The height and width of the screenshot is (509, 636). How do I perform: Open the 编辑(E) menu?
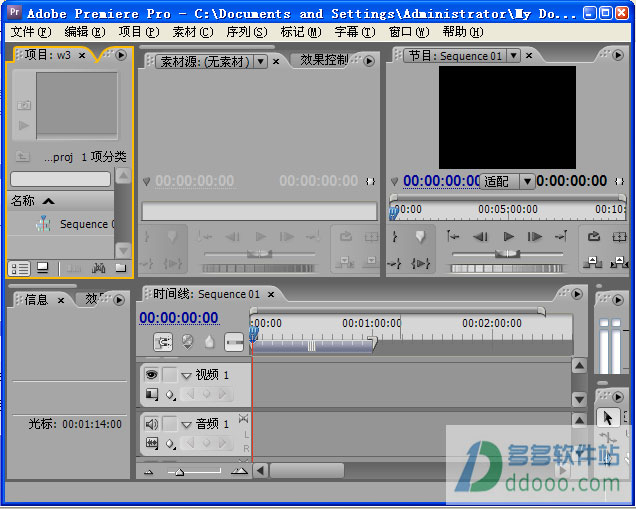coord(85,32)
